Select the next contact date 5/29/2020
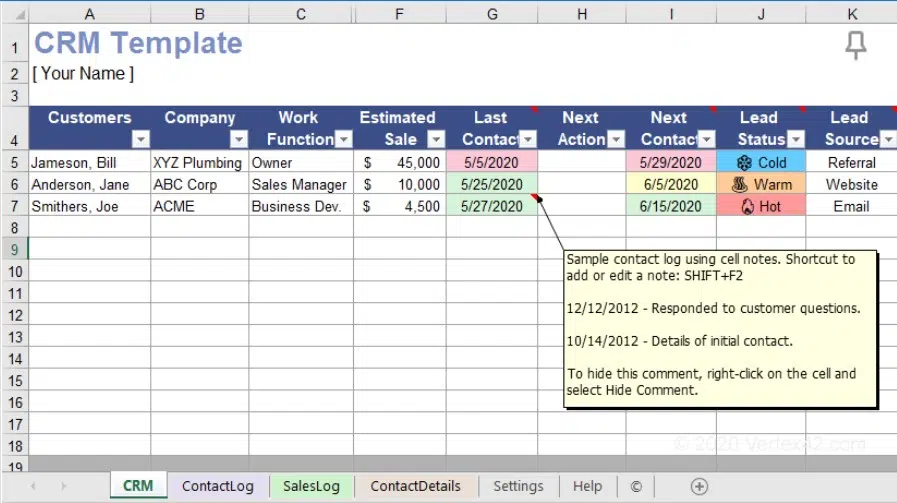Viewport: 897px width, 503px height. [671, 163]
